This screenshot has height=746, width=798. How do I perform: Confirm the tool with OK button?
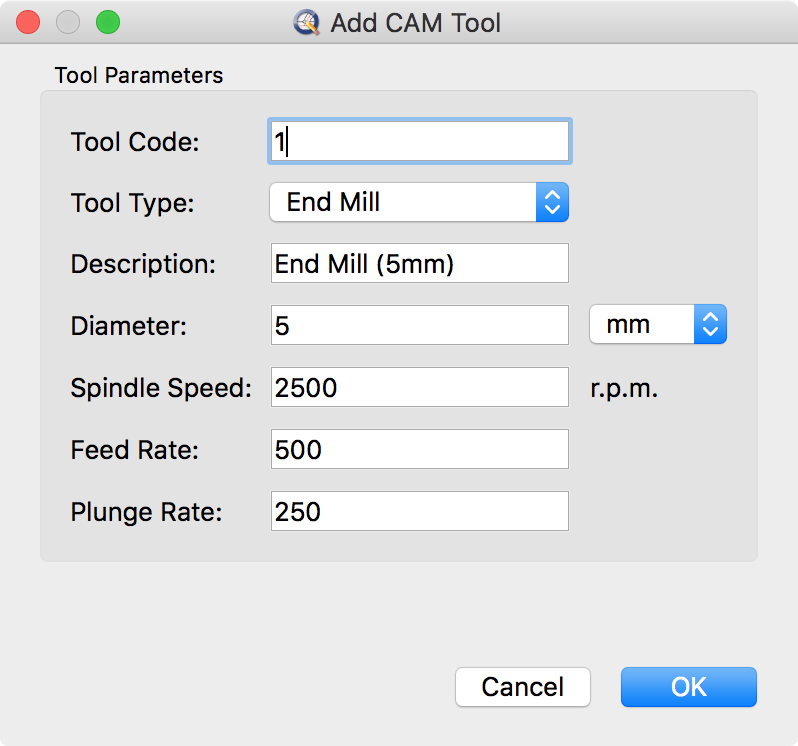click(x=688, y=687)
